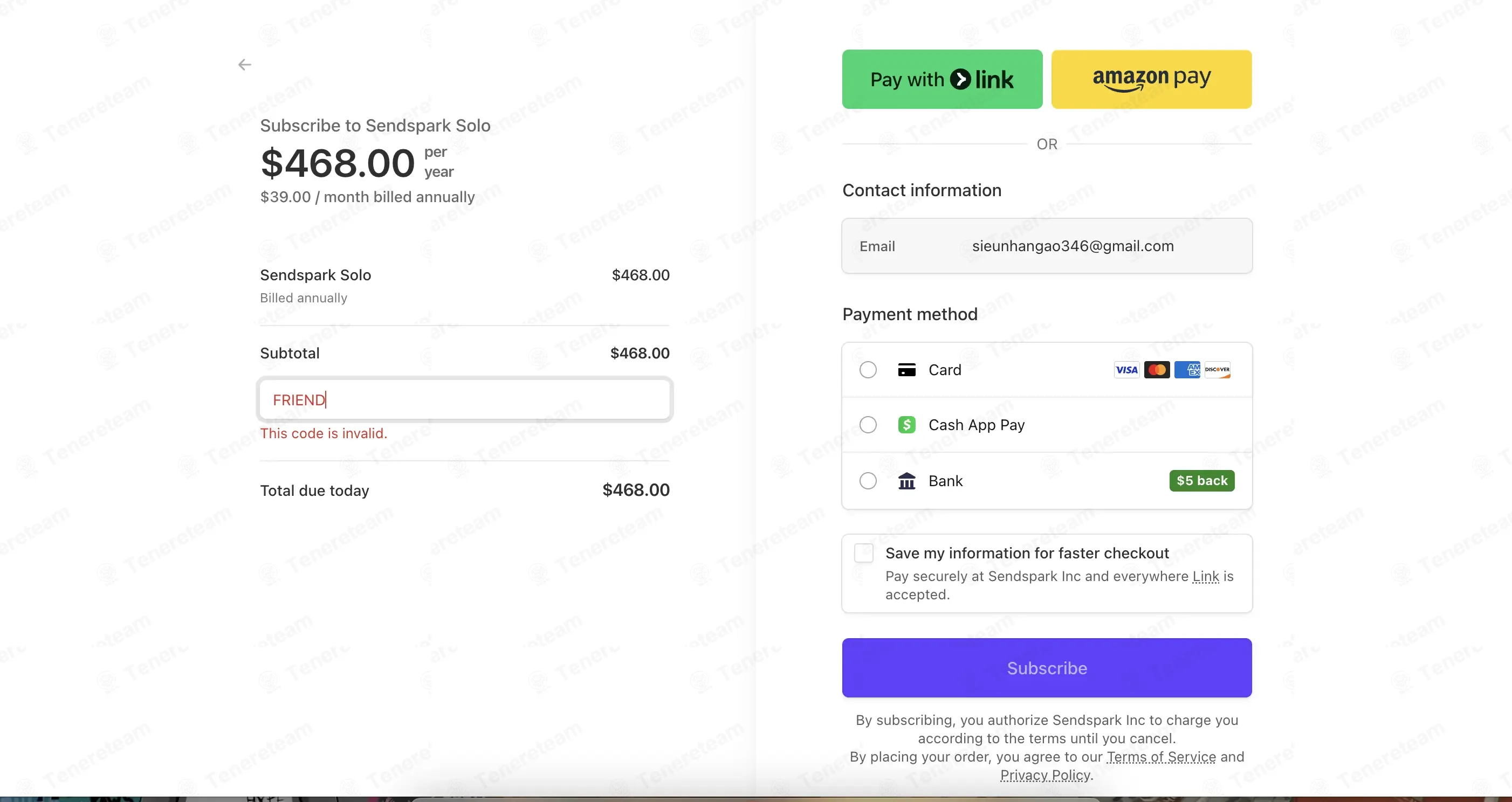Select the Card payment radio button
This screenshot has height=802, width=1512.
tap(868, 370)
